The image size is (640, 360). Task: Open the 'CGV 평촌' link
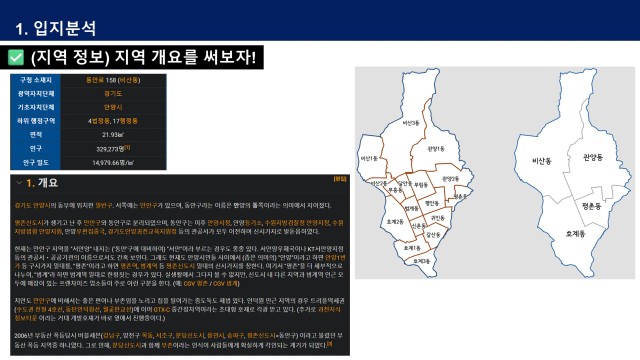(196, 283)
